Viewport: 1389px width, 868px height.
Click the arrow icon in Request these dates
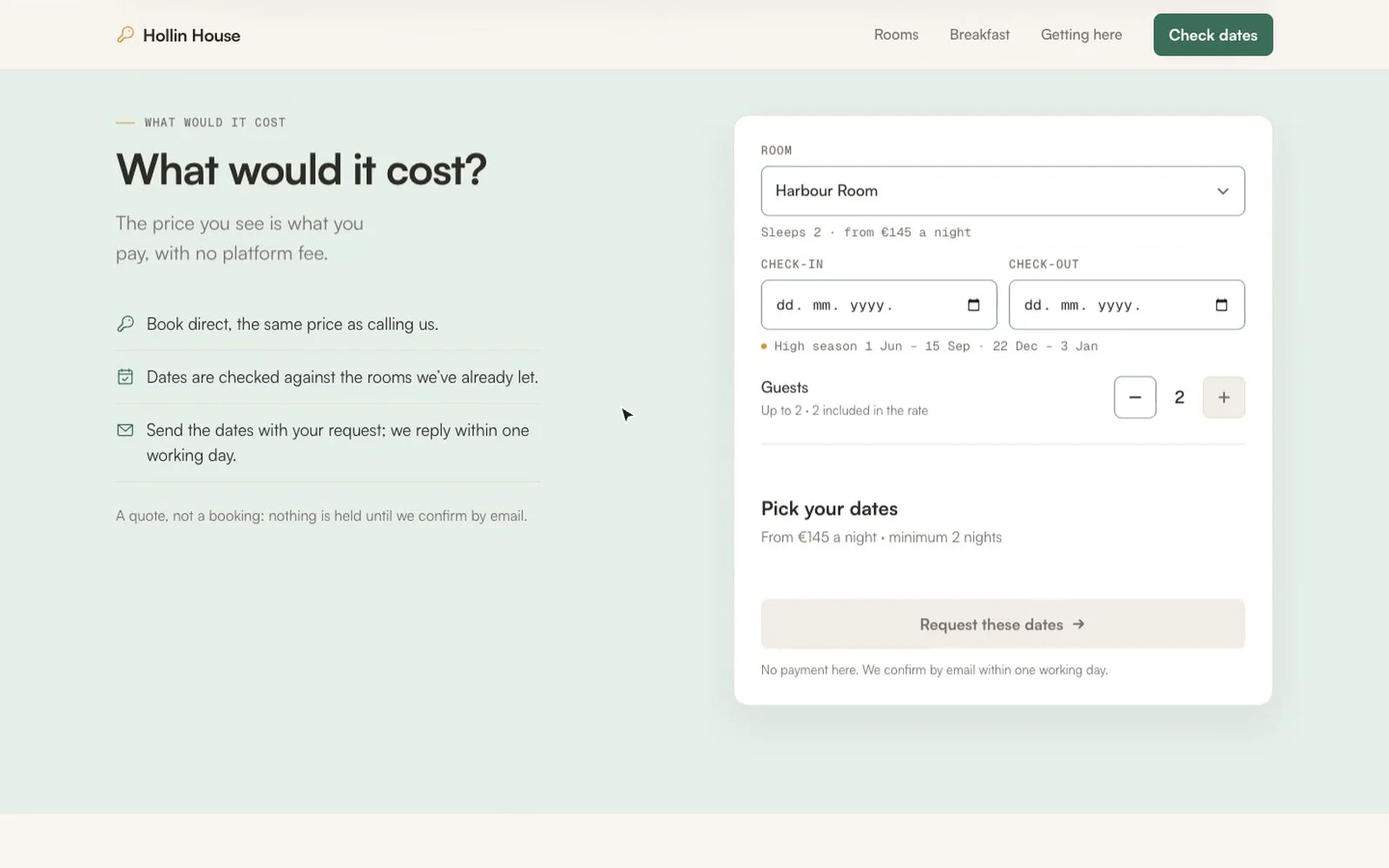click(1078, 624)
